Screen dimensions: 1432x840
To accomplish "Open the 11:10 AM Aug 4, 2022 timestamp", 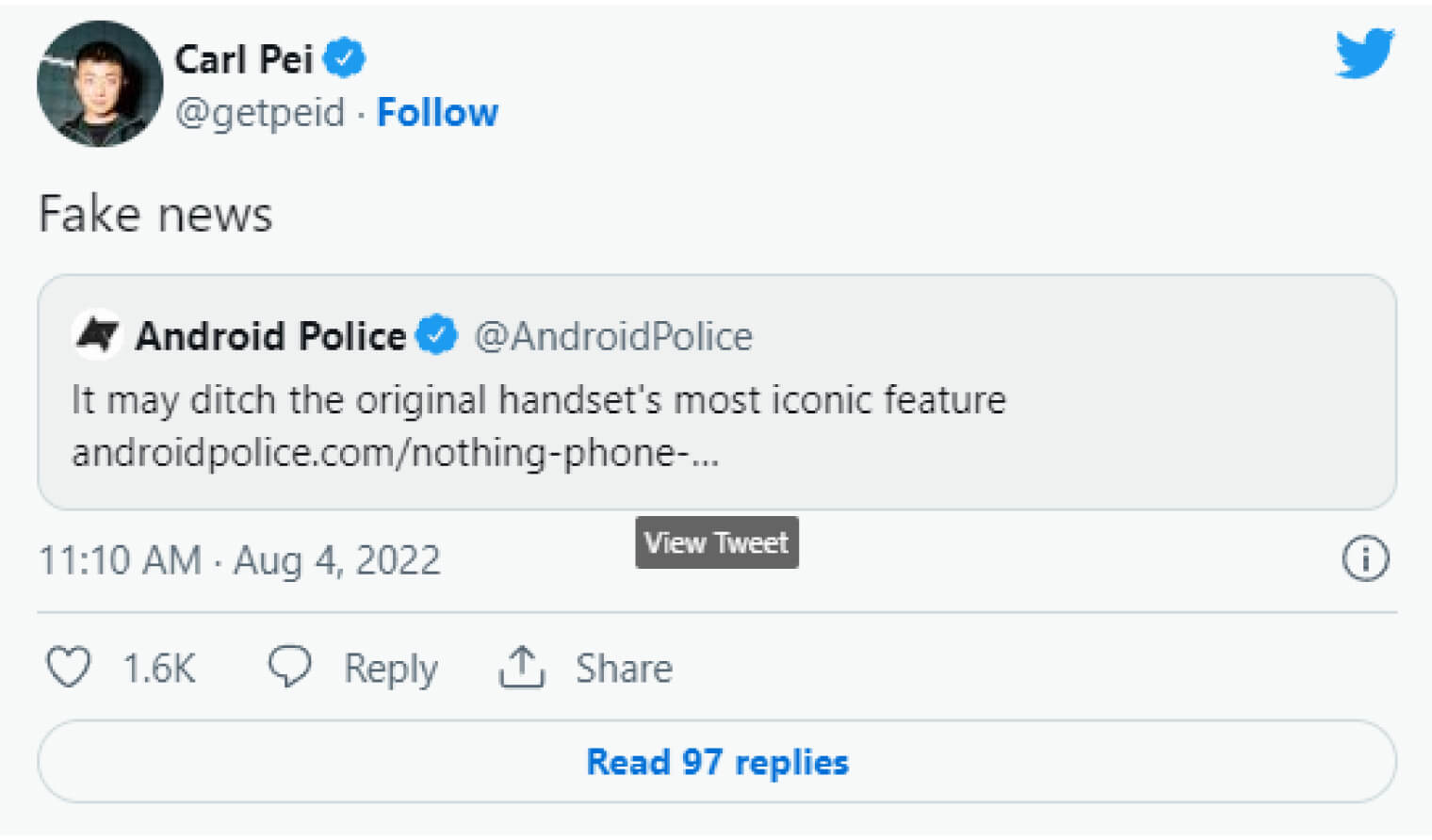I will (x=239, y=560).
